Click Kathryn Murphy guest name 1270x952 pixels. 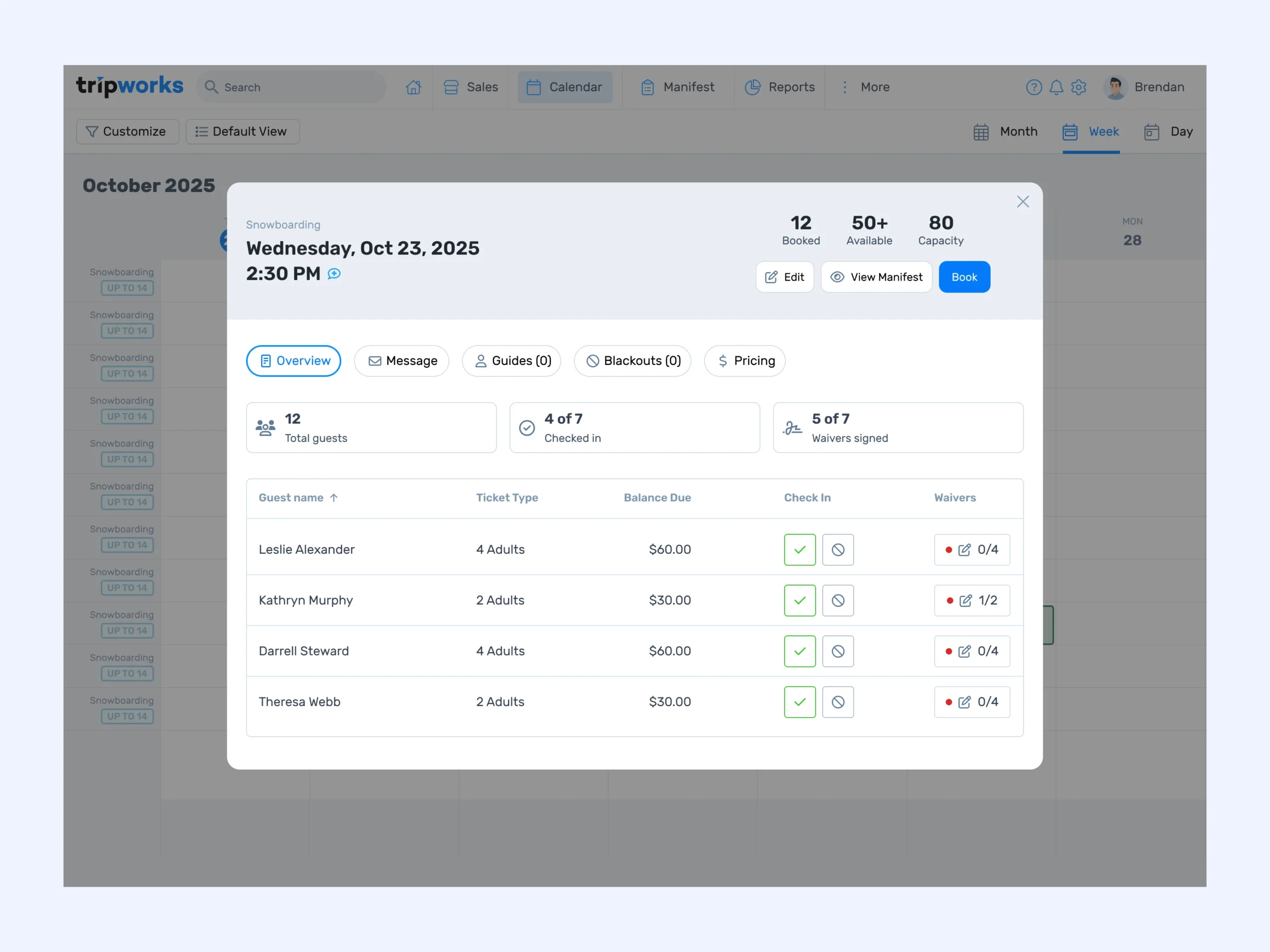(306, 600)
